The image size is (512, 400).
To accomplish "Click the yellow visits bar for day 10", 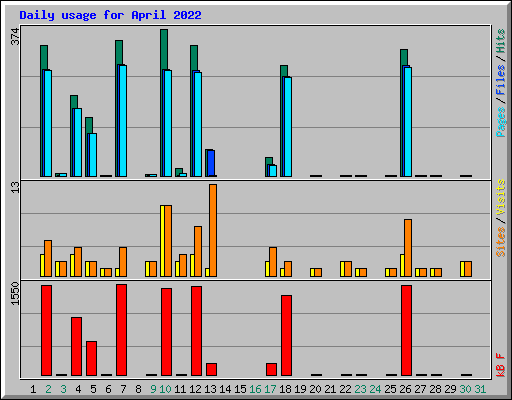I will click(x=162, y=241).
